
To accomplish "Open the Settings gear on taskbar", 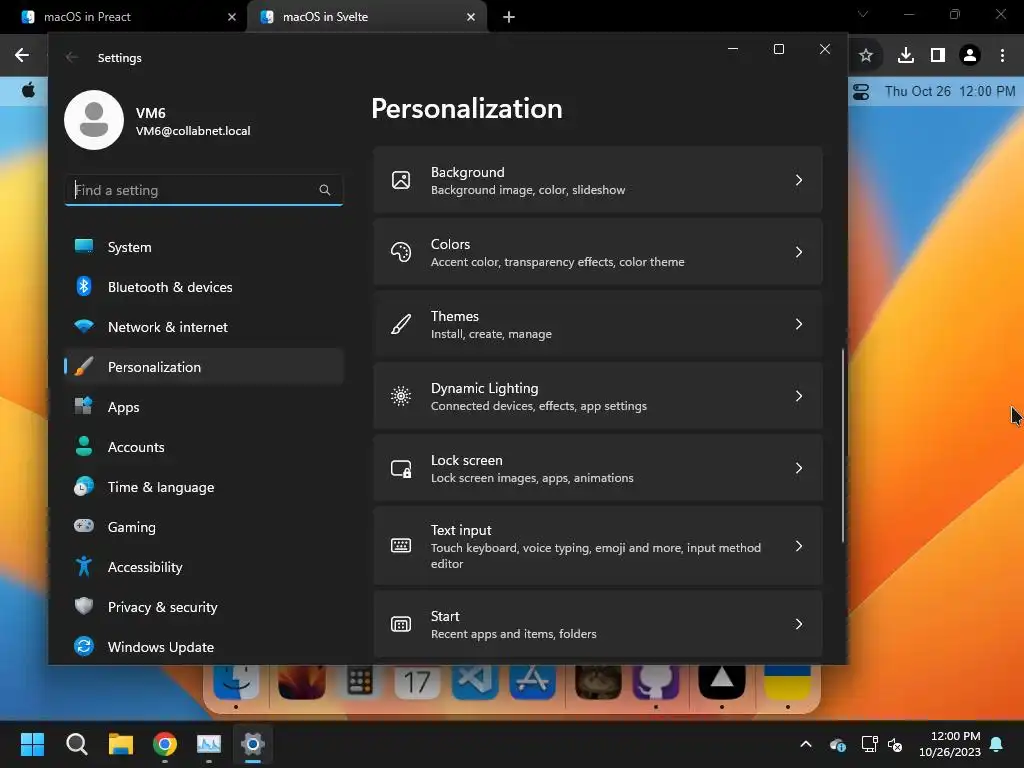I will (x=253, y=744).
